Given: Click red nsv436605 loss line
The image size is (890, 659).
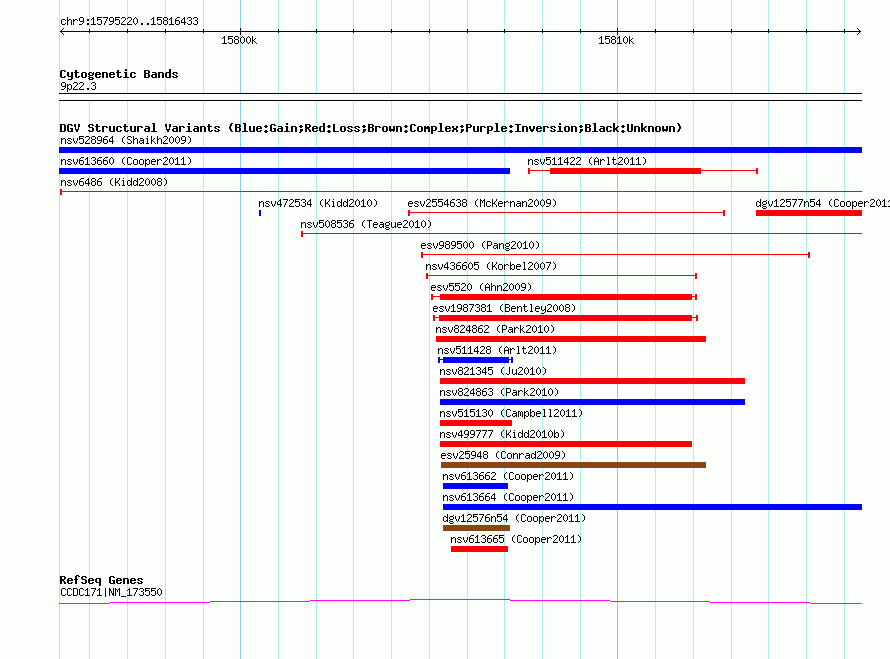Looking at the screenshot, I should coord(561,276).
